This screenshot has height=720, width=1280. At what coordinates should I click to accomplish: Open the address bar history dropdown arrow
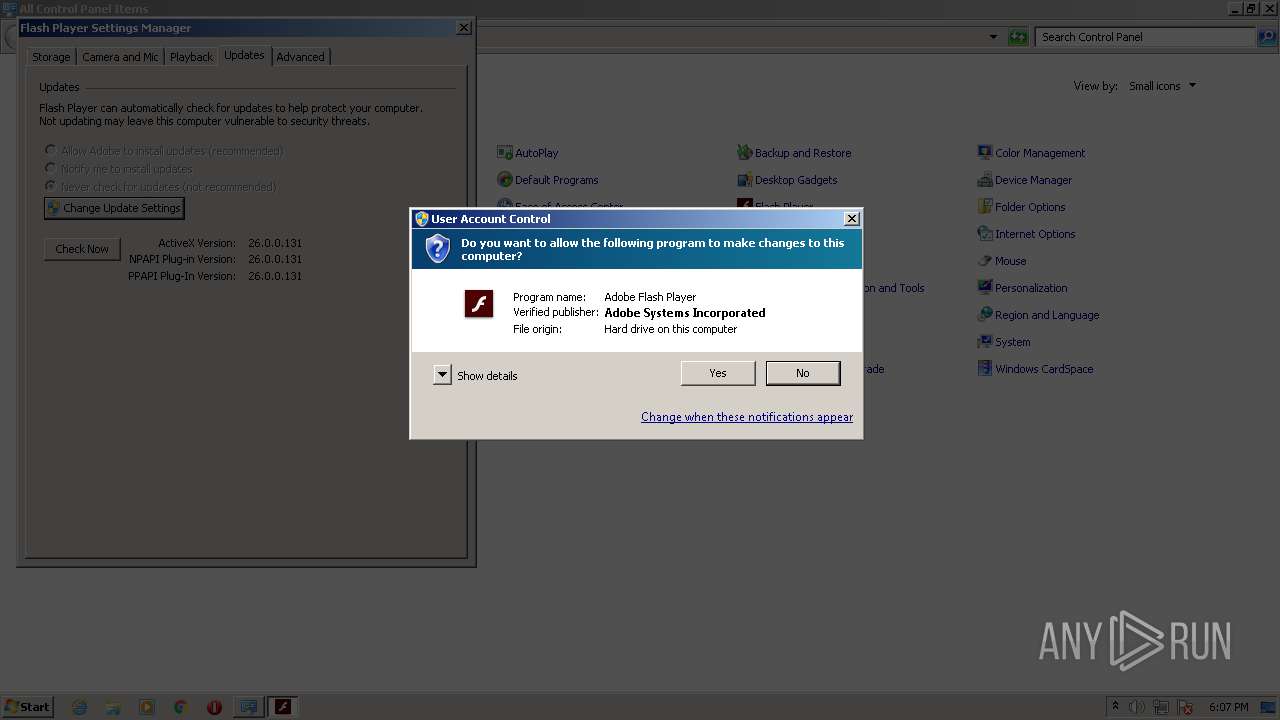pos(993,37)
